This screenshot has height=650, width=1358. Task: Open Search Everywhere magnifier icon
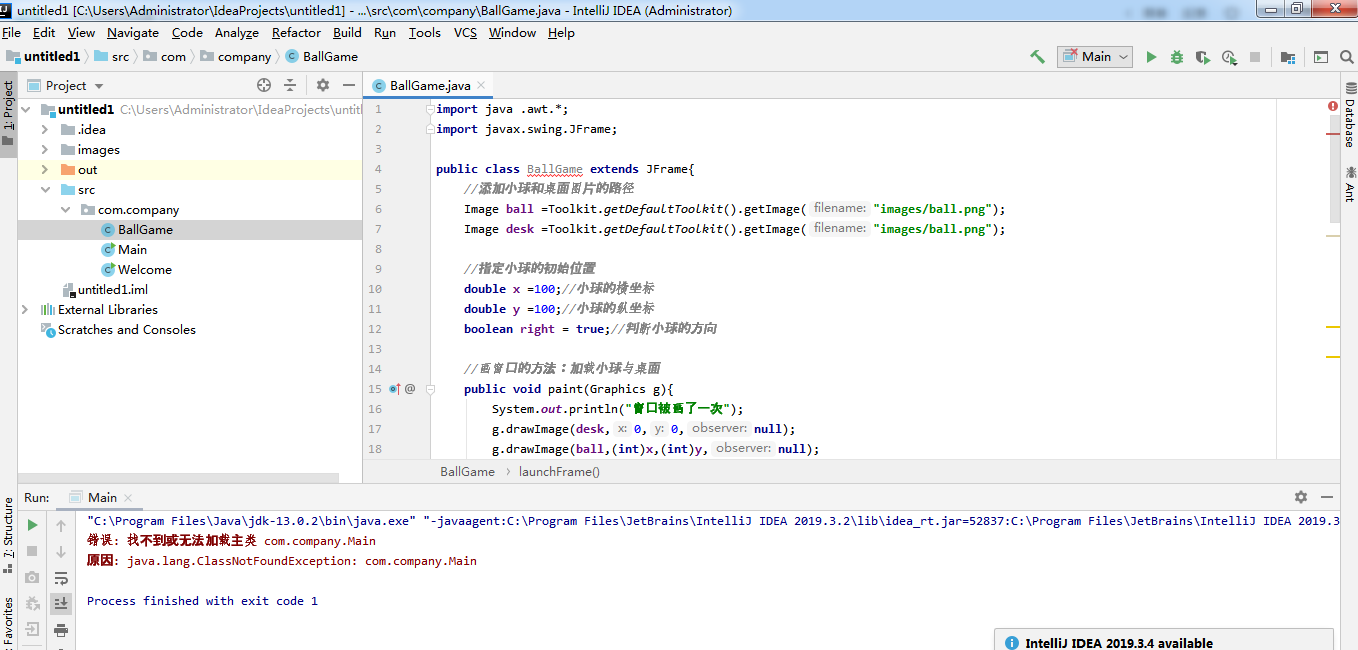[1346, 57]
